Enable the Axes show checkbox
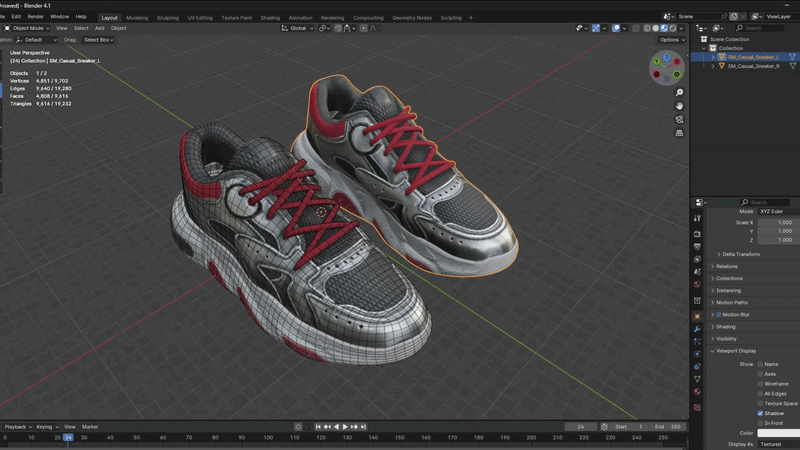The height and width of the screenshot is (450, 800). [x=760, y=374]
